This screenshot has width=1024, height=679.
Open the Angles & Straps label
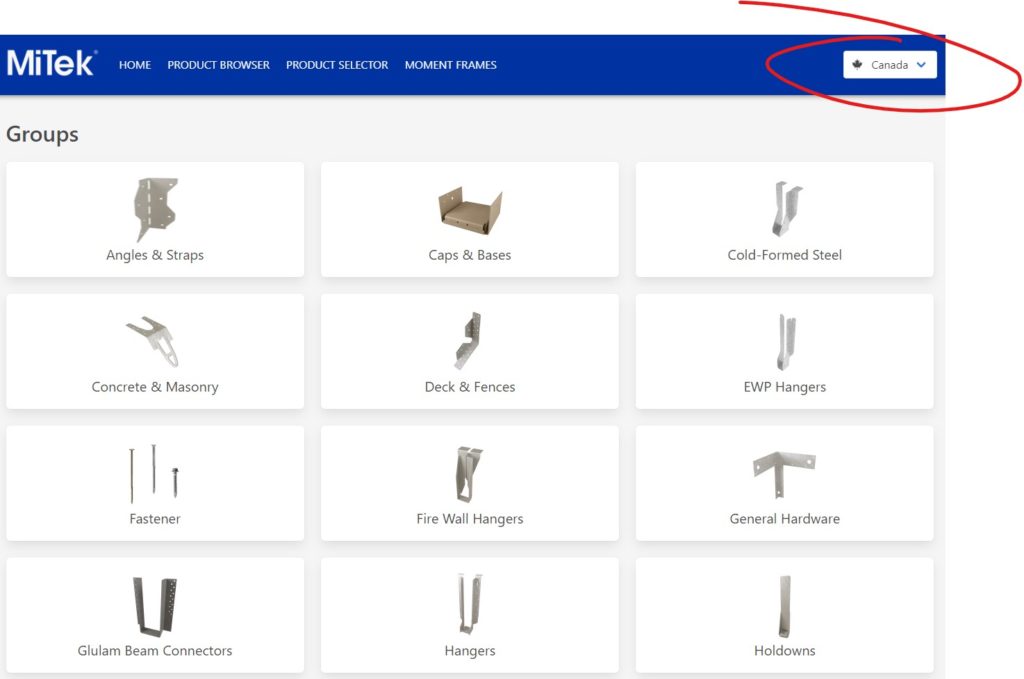[x=155, y=255]
